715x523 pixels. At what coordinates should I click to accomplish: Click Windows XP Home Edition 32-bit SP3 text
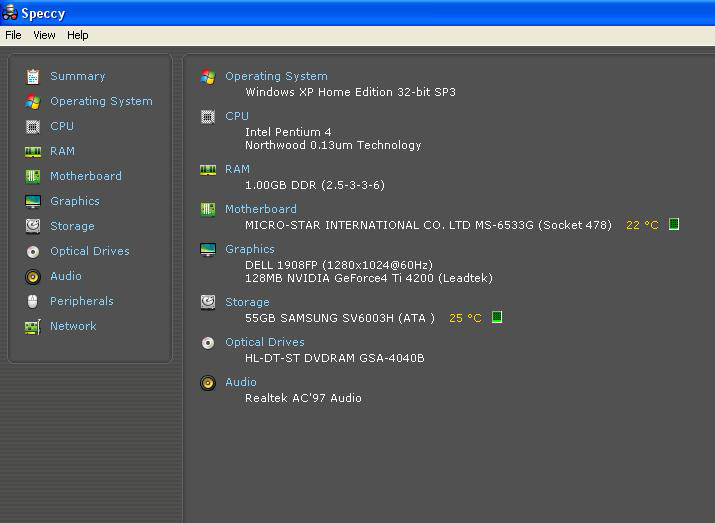pyautogui.click(x=350, y=92)
